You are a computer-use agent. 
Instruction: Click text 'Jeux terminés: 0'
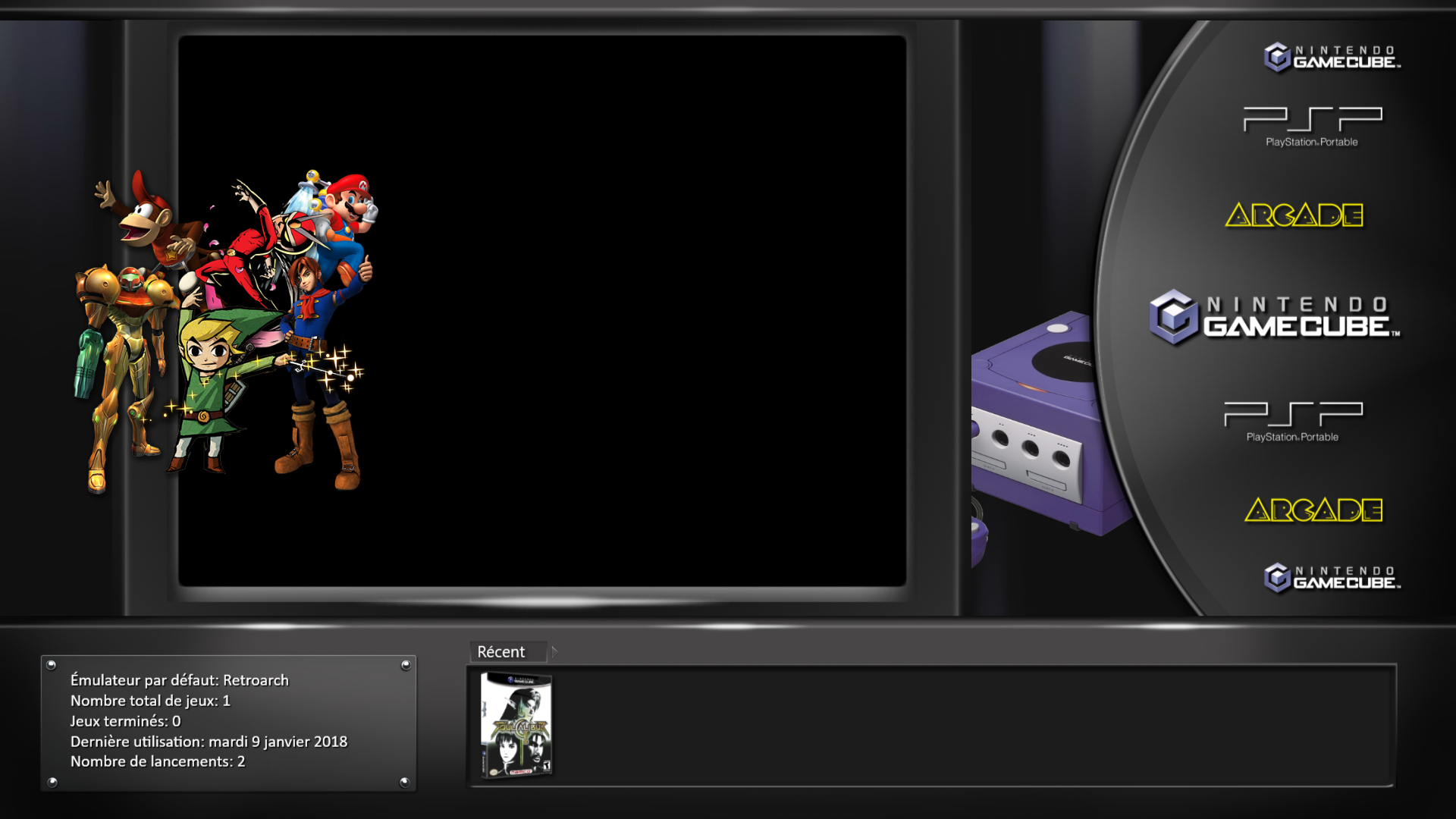[x=125, y=721]
